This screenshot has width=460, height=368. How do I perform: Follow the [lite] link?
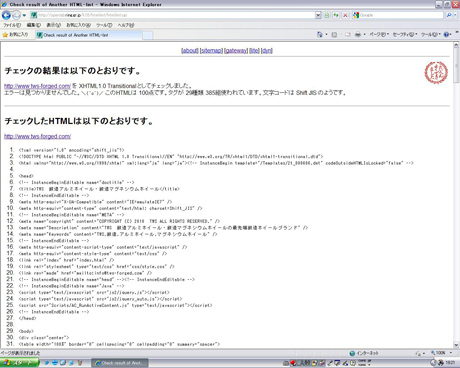click(x=254, y=51)
